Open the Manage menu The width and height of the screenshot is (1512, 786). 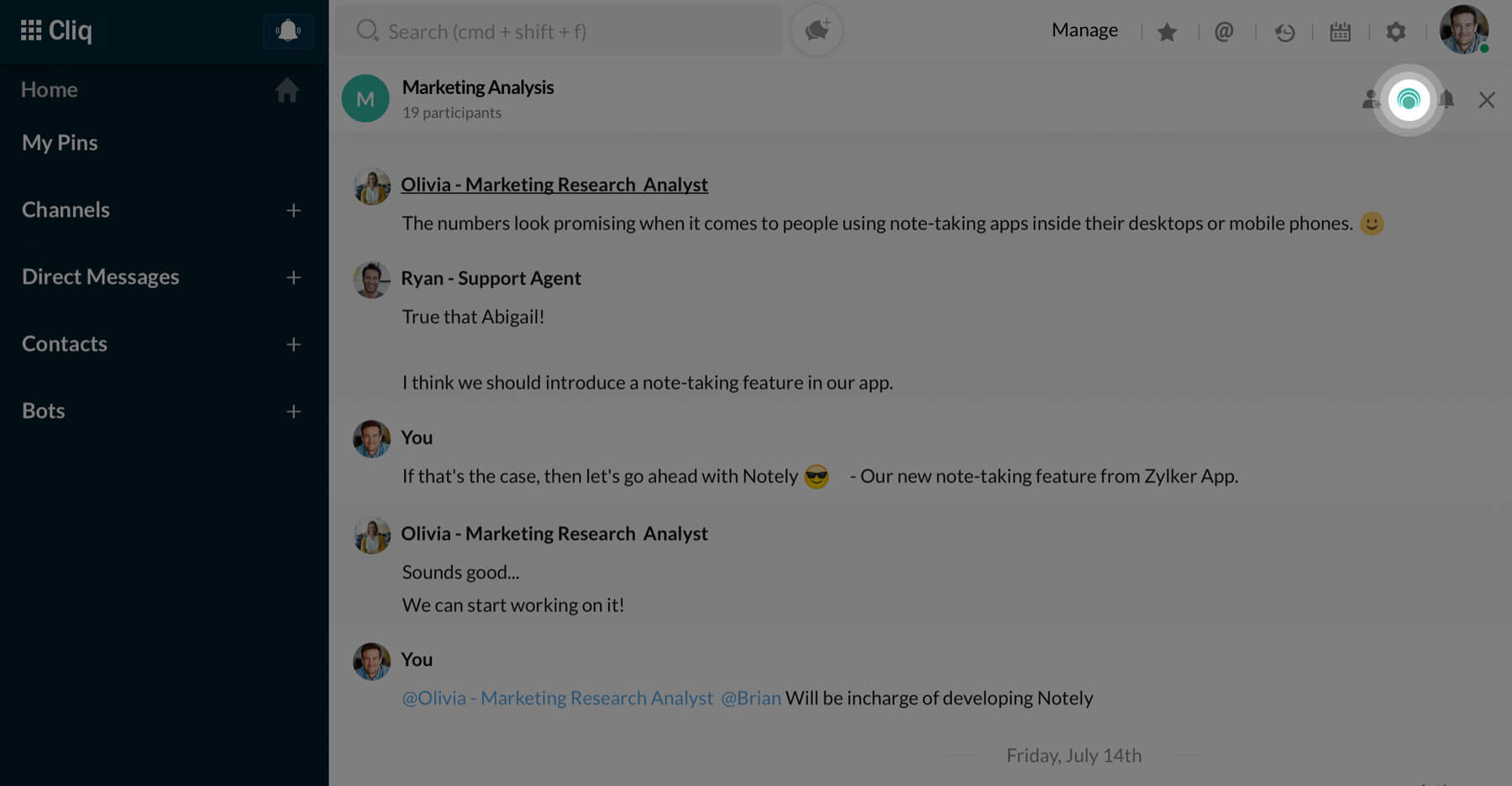point(1084,30)
